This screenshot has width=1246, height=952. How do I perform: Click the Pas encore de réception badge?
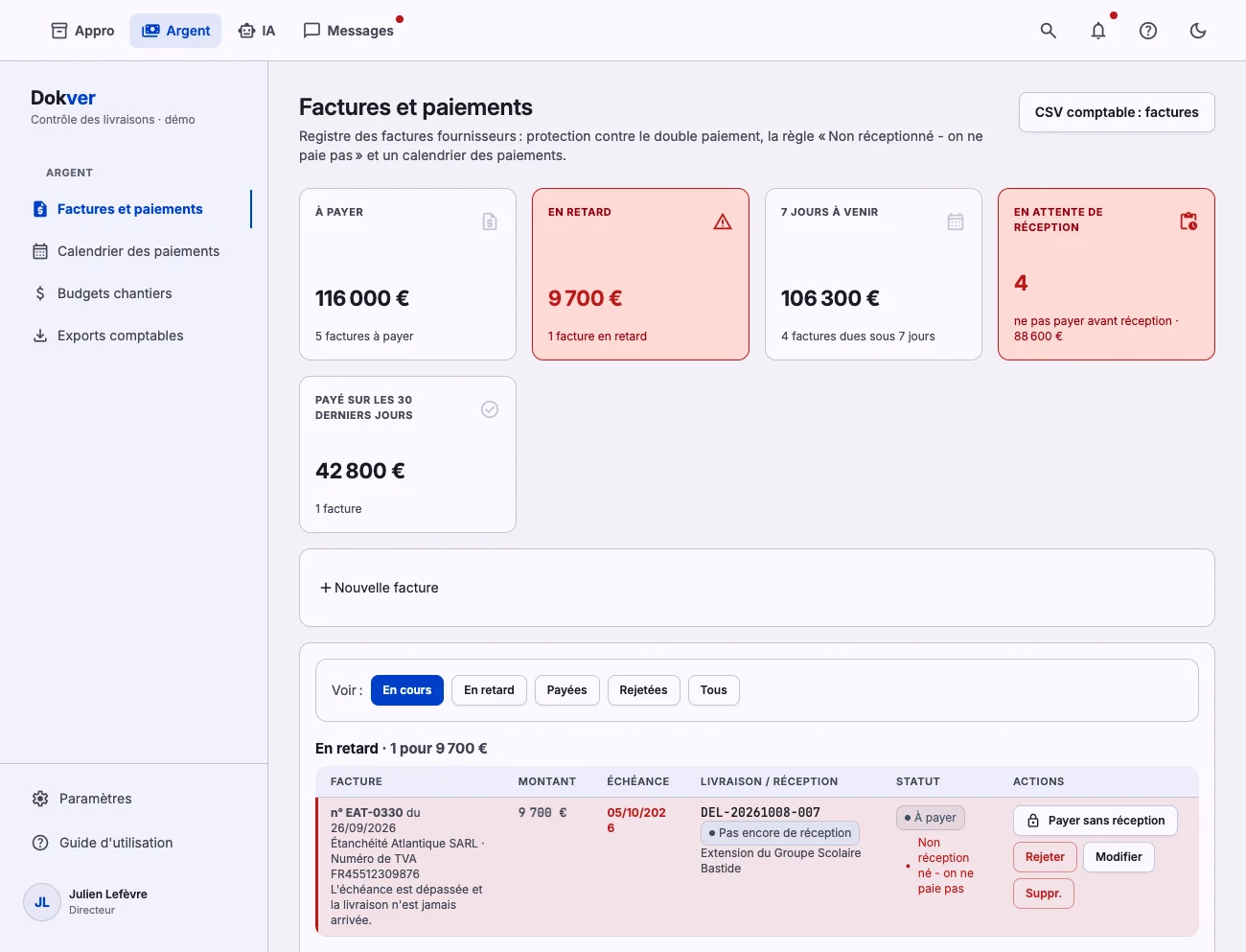(780, 833)
